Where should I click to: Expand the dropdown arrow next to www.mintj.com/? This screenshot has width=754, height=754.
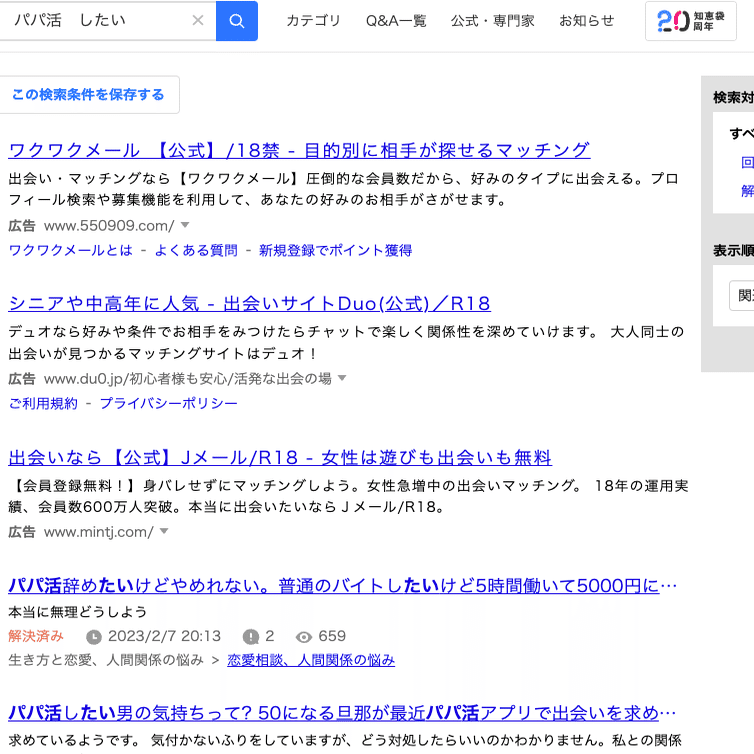[164, 531]
